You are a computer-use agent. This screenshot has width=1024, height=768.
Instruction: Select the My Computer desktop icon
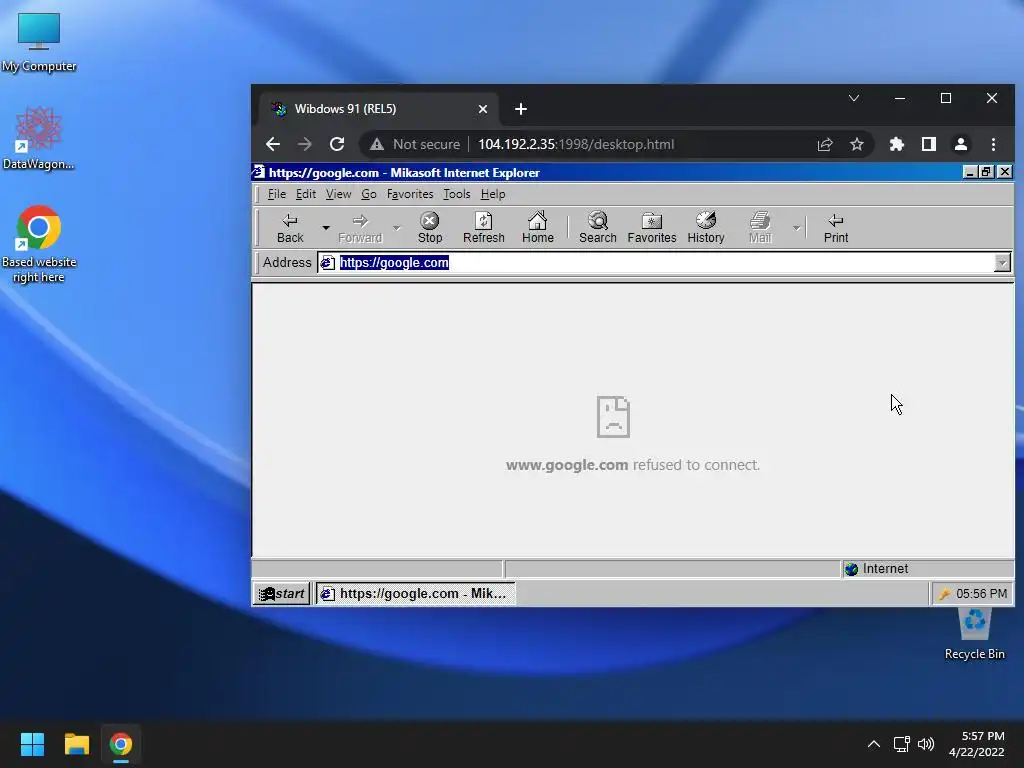point(39,42)
